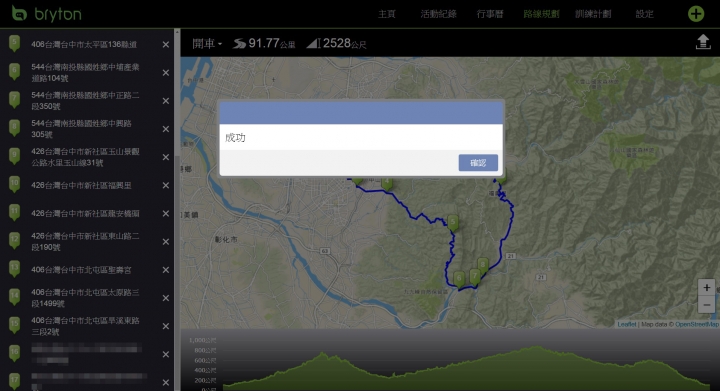The width and height of the screenshot is (720, 391).
Task: Click marker 12 icon in waypoint list
Action: click(x=15, y=240)
